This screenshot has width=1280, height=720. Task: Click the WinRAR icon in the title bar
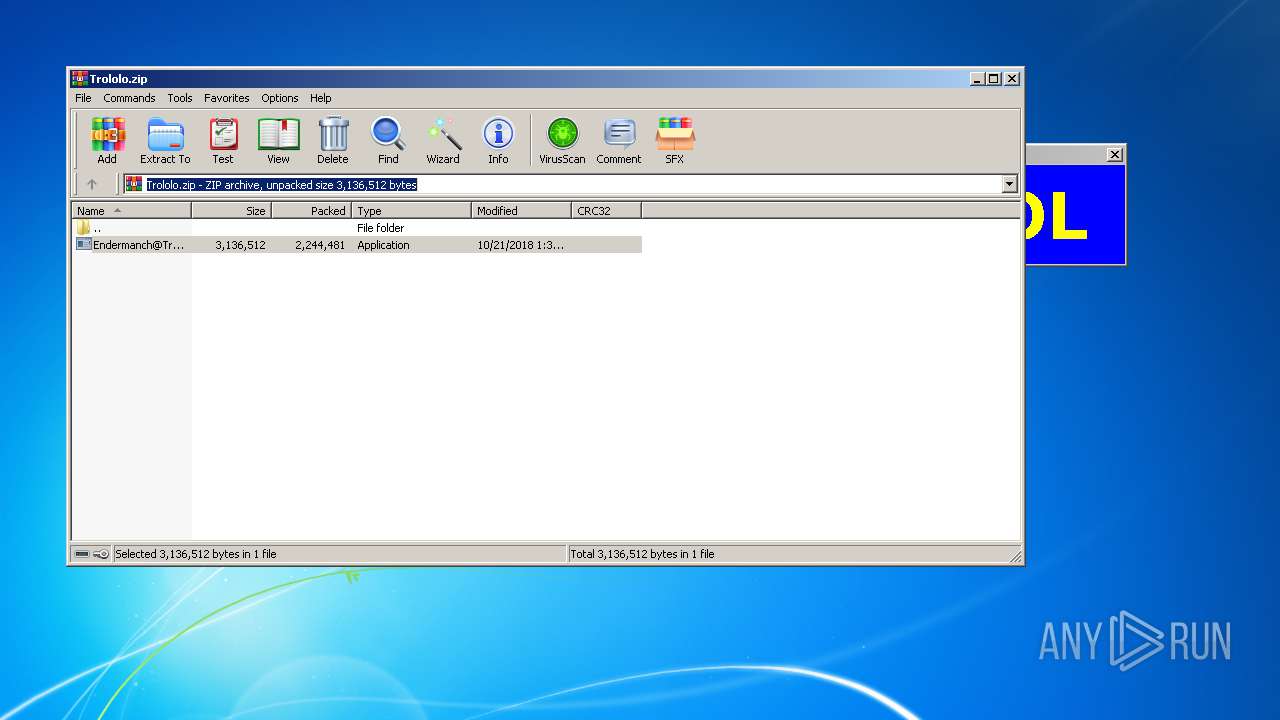coord(79,79)
